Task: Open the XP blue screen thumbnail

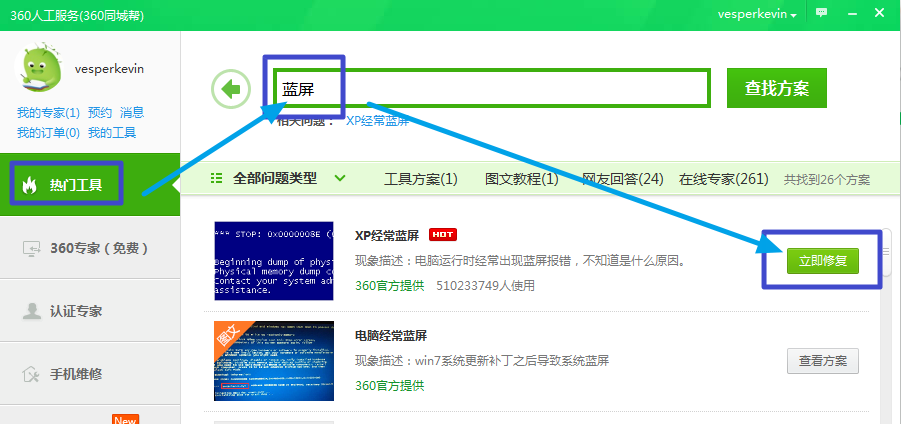Action: 274,261
